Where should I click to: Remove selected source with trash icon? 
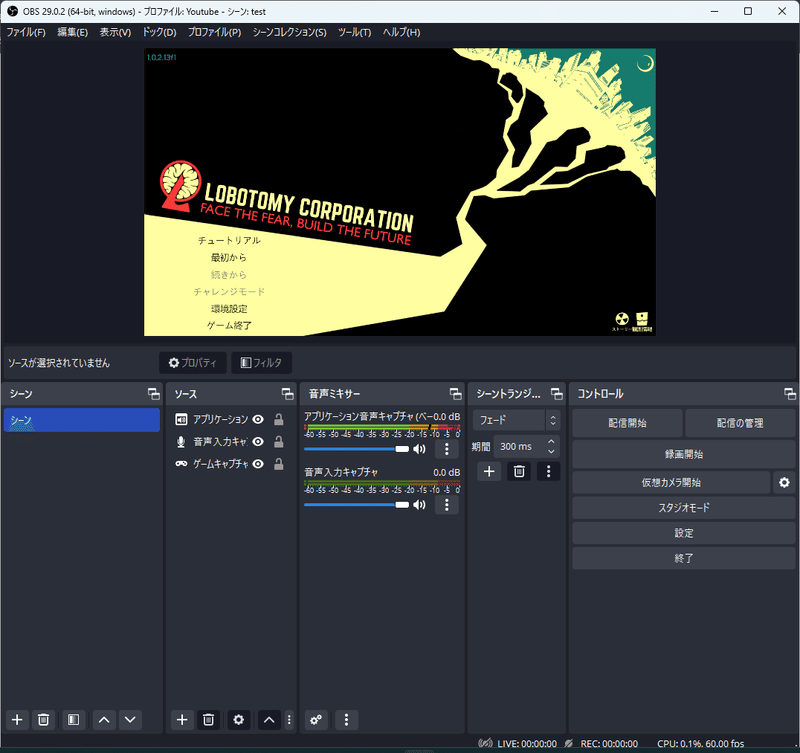(x=208, y=719)
